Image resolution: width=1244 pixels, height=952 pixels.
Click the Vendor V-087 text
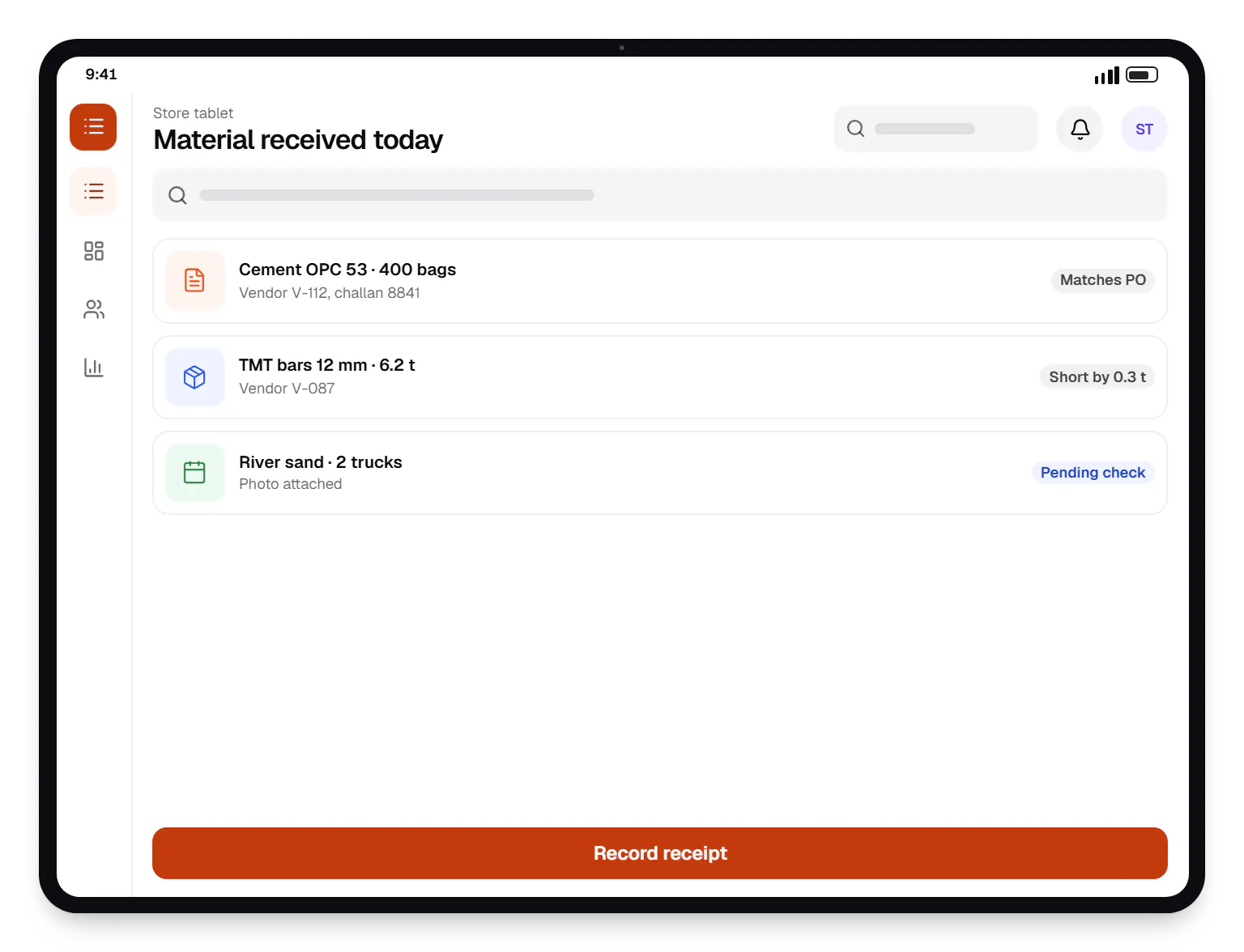click(287, 389)
